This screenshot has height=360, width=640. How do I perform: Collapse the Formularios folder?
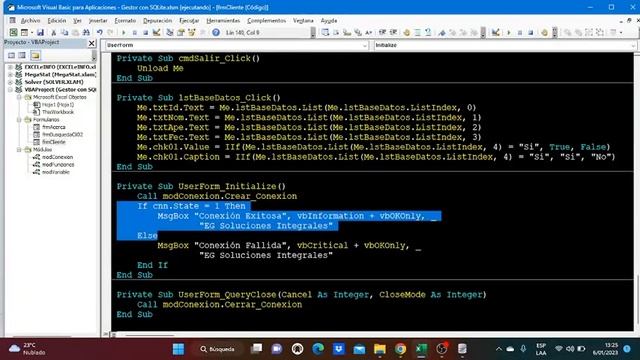pos(19,120)
